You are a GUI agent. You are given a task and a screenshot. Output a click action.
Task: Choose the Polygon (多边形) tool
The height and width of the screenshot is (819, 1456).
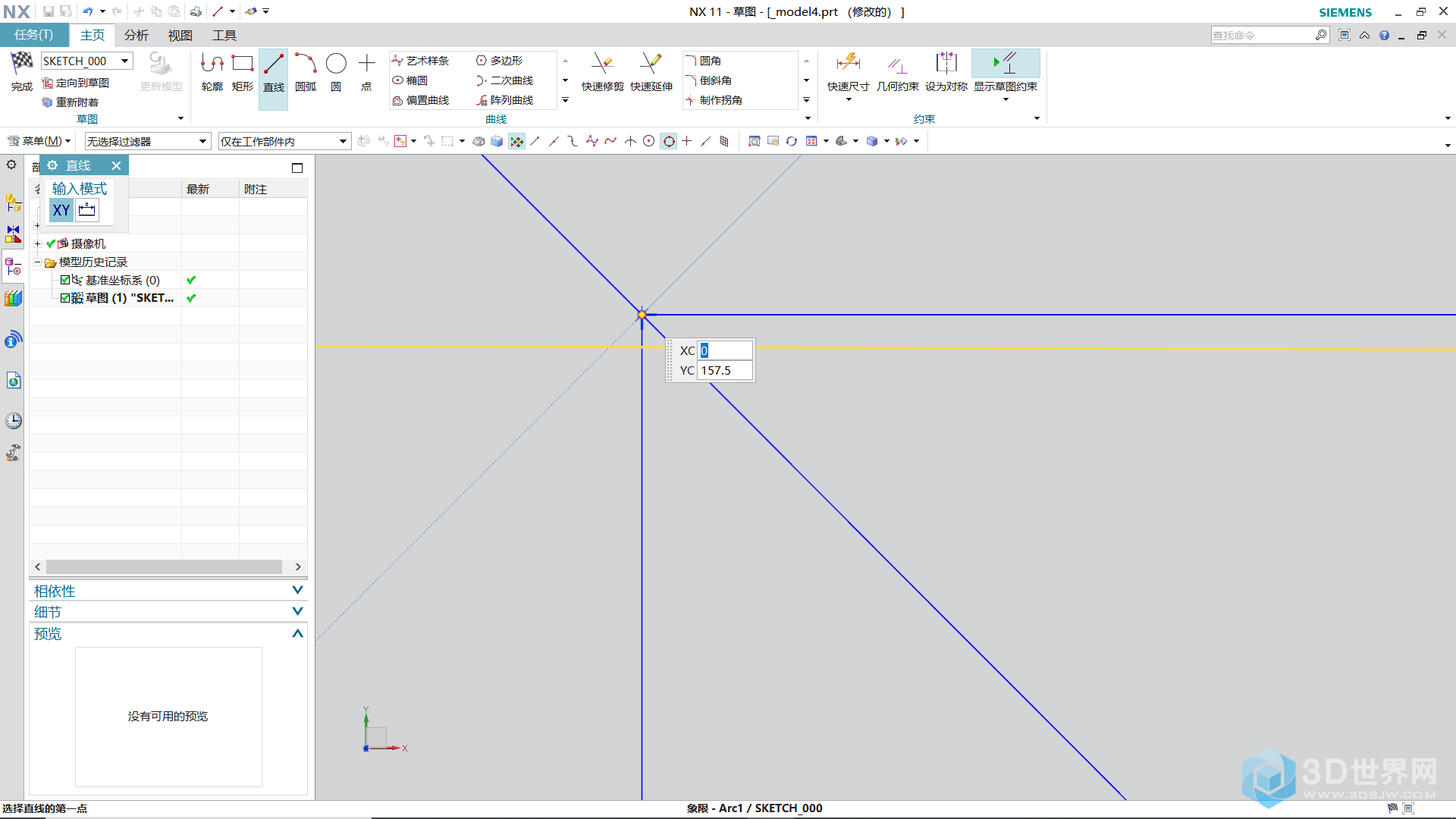tap(500, 61)
